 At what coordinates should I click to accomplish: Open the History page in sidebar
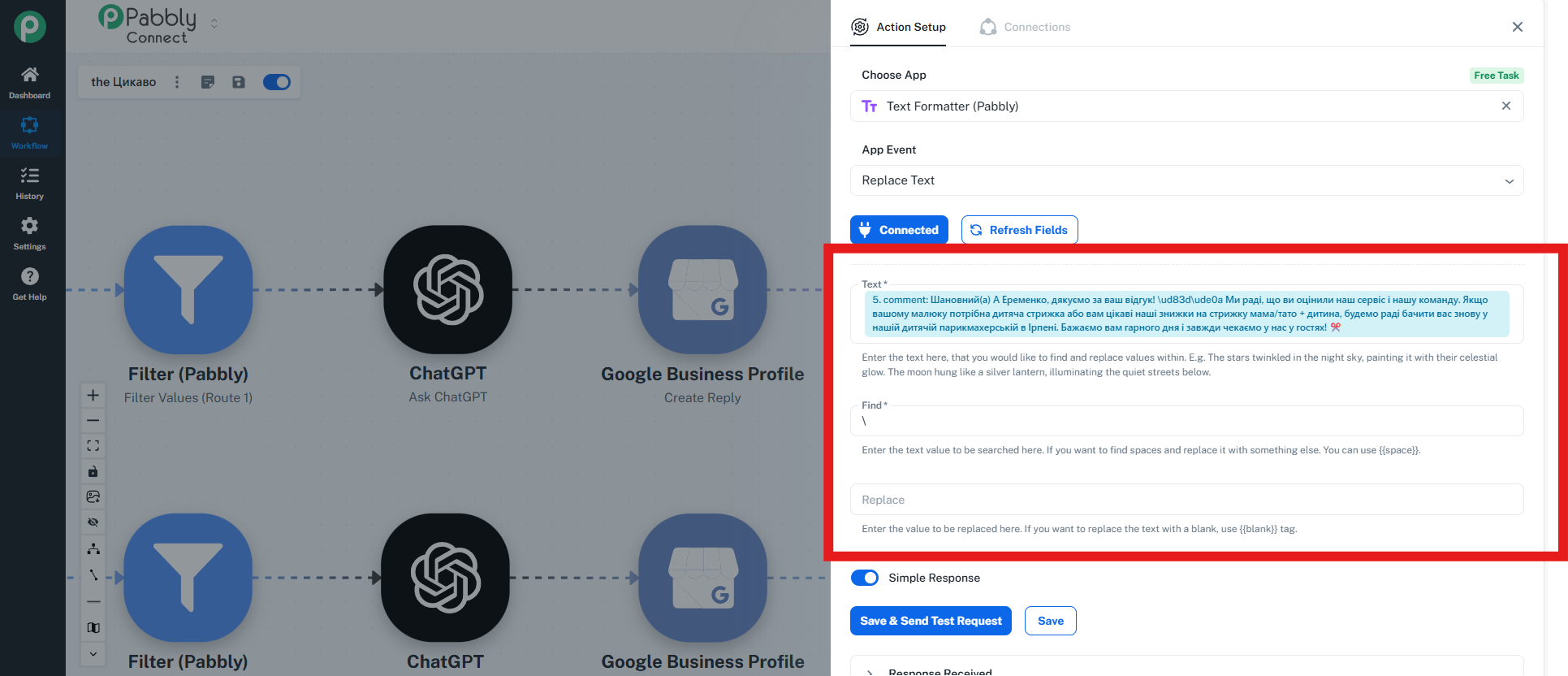30,184
